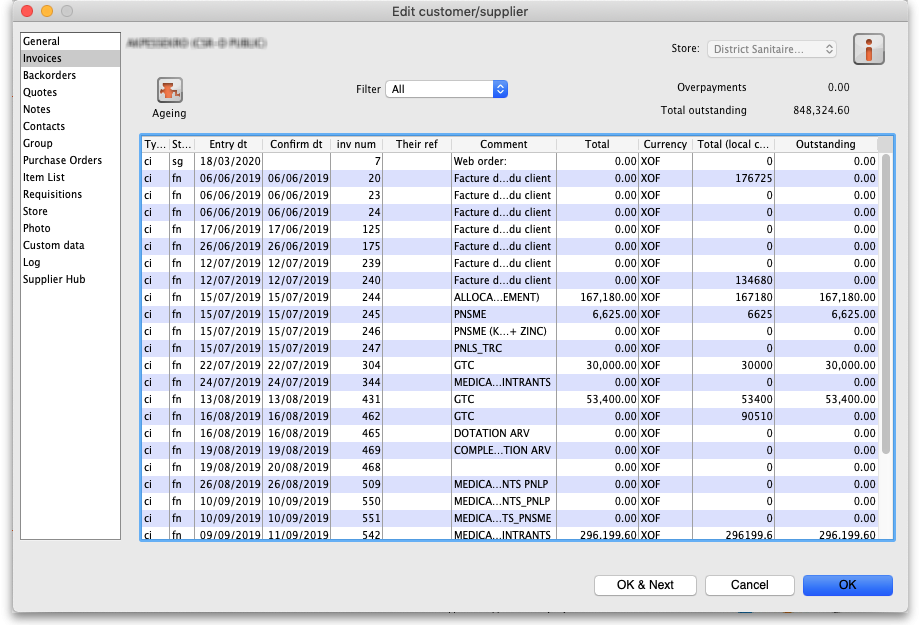Image resolution: width=920 pixels, height=625 pixels.
Task: Click the orange info icon button
Action: coord(870,49)
